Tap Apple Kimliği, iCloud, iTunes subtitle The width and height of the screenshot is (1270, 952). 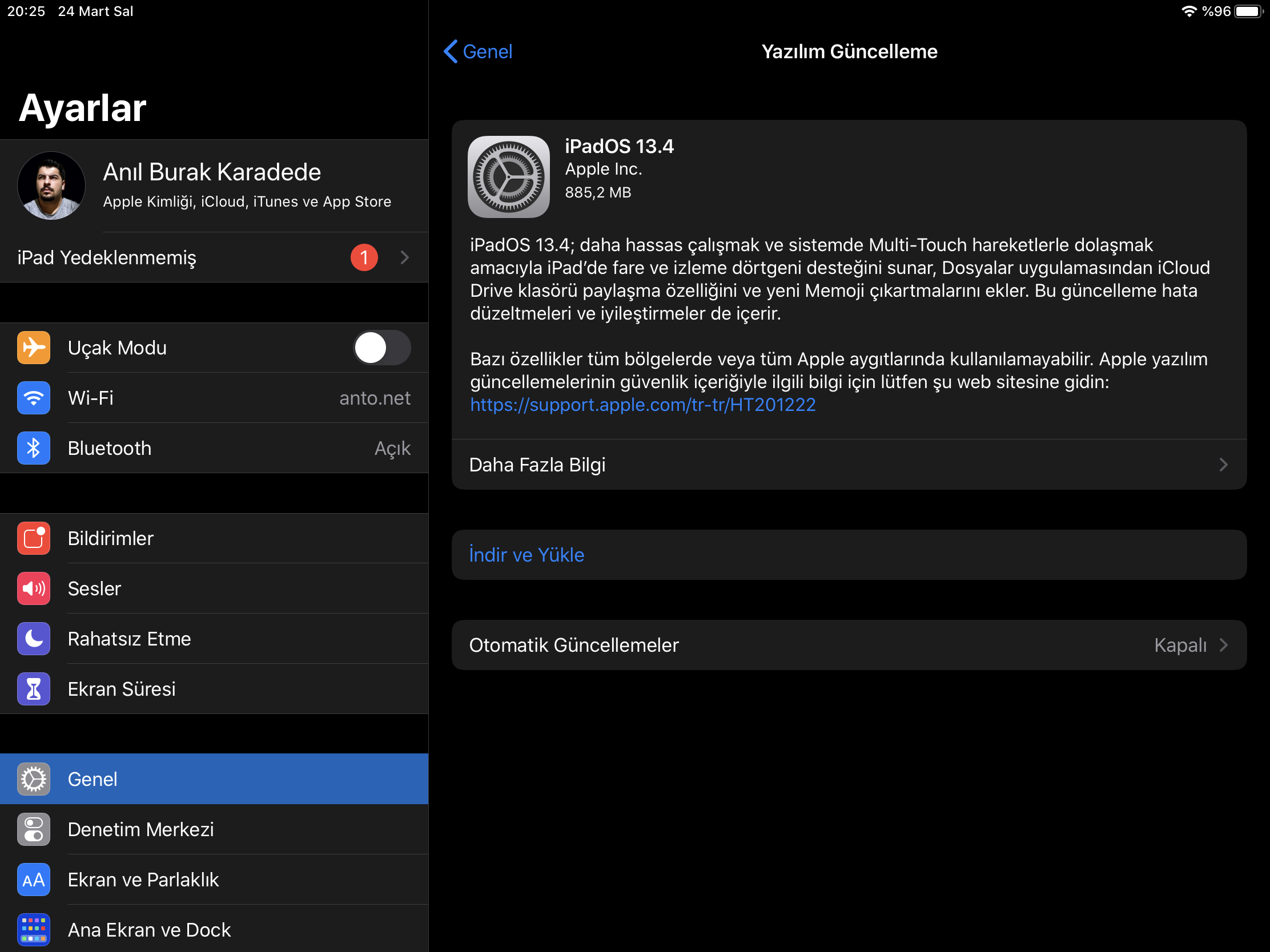tap(247, 201)
